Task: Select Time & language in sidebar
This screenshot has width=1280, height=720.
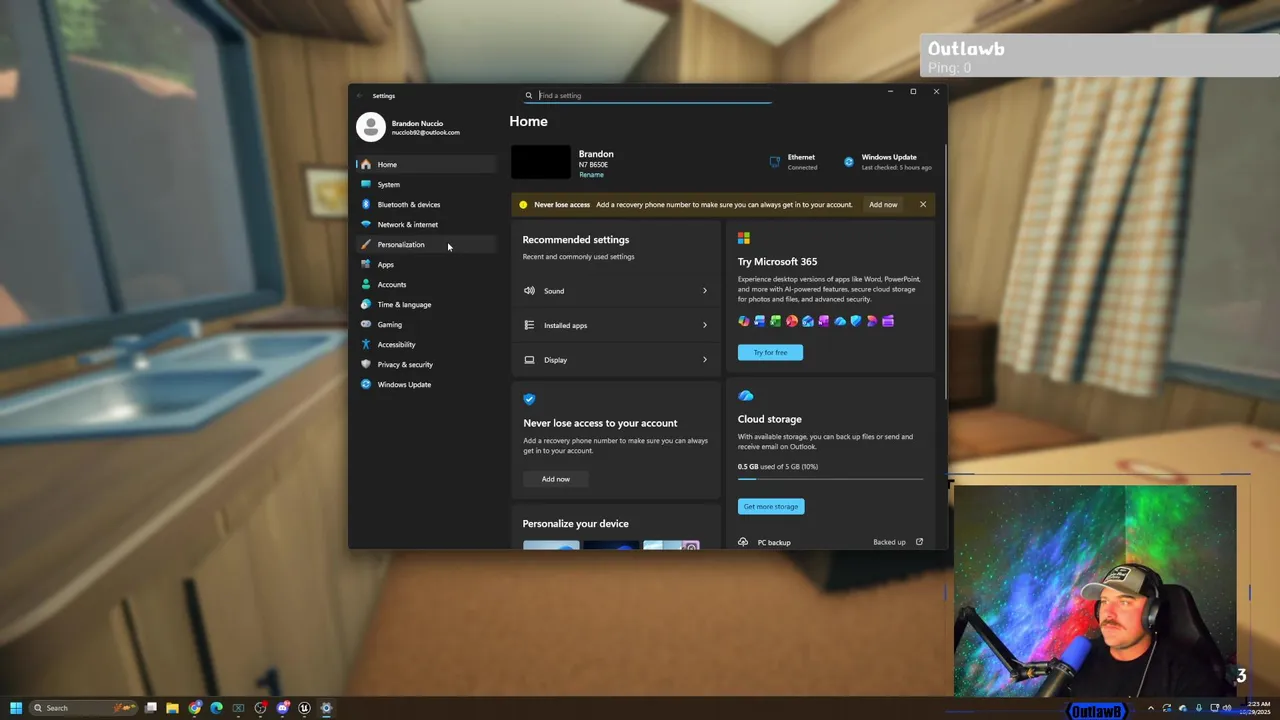Action: pos(425,304)
